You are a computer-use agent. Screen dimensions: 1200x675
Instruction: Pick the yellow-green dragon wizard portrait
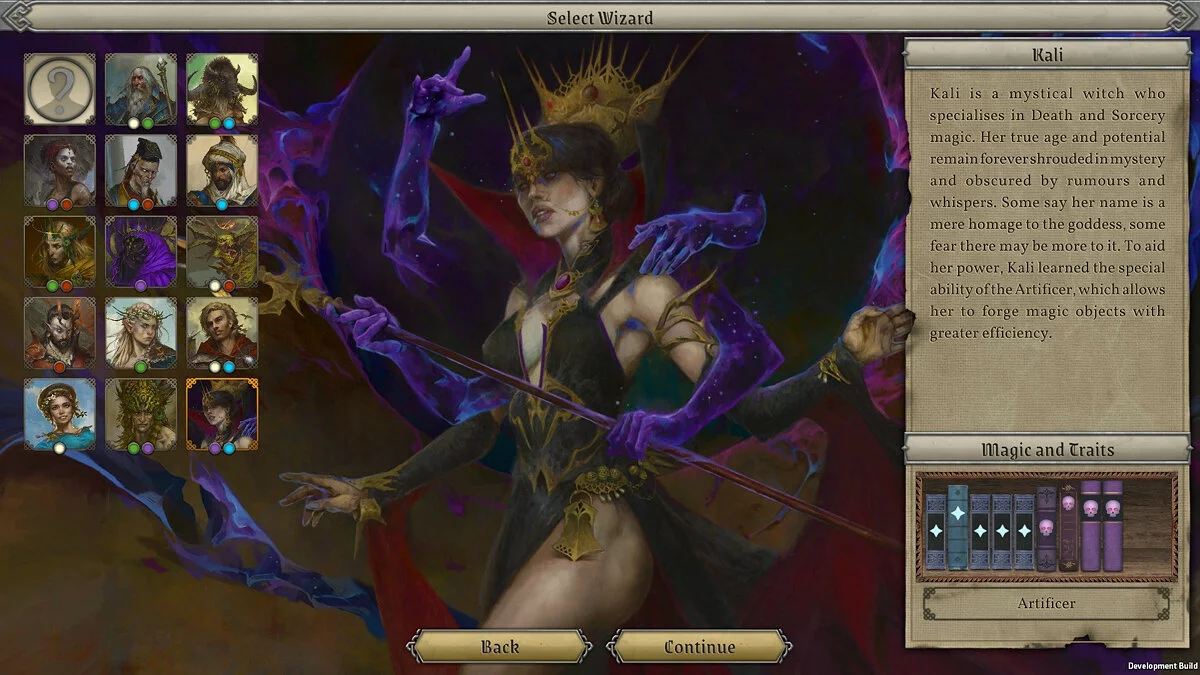[x=222, y=251]
